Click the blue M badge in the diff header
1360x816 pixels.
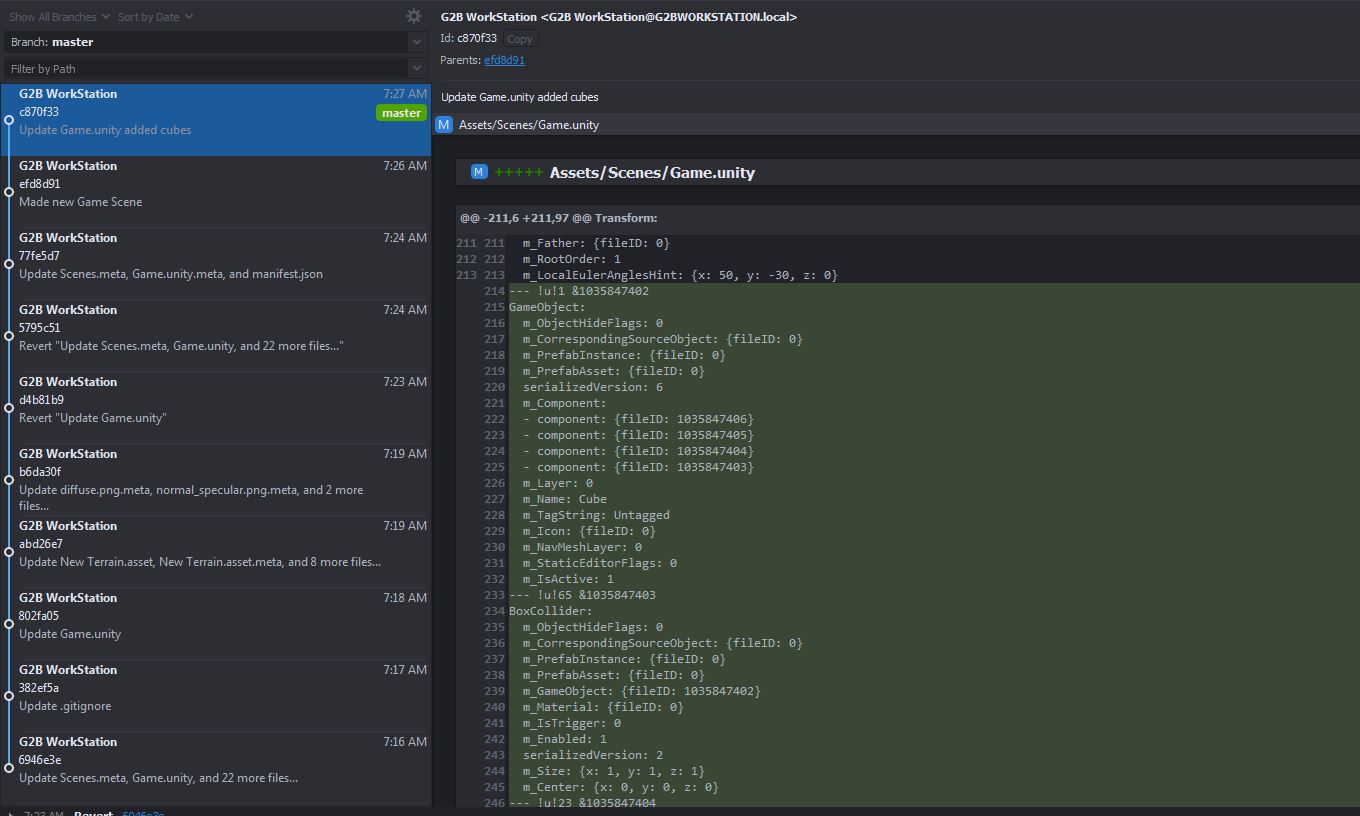point(479,172)
